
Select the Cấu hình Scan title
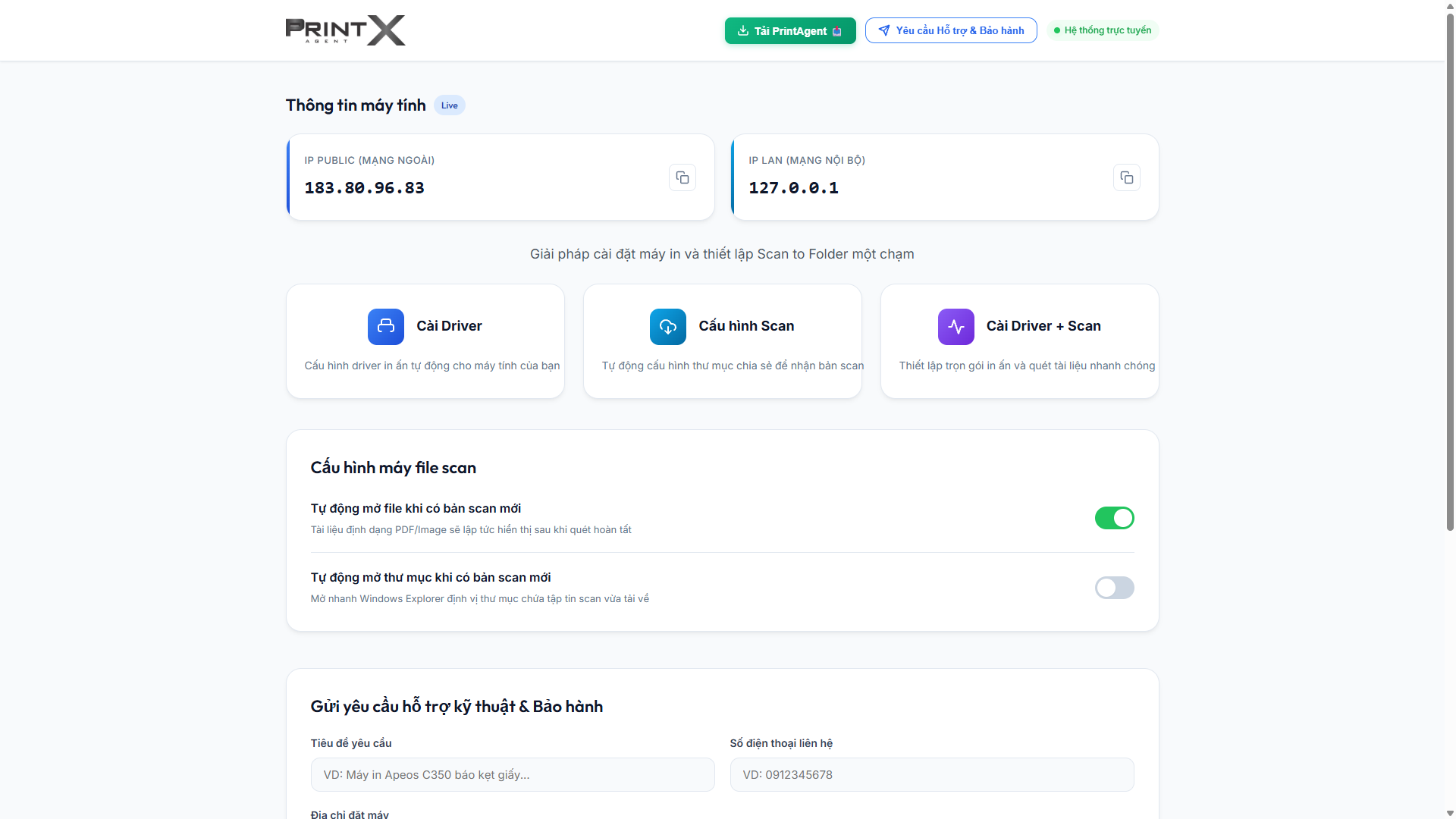(x=746, y=326)
